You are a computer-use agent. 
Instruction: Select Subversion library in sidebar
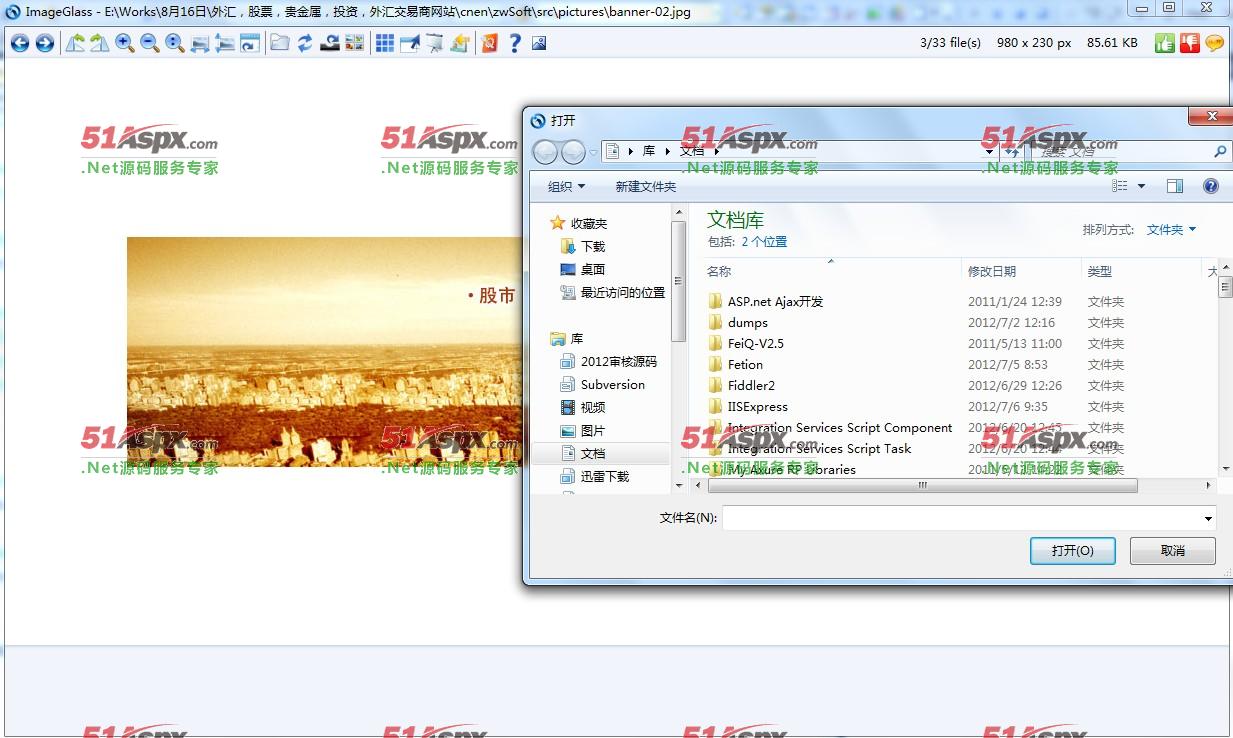coord(613,384)
